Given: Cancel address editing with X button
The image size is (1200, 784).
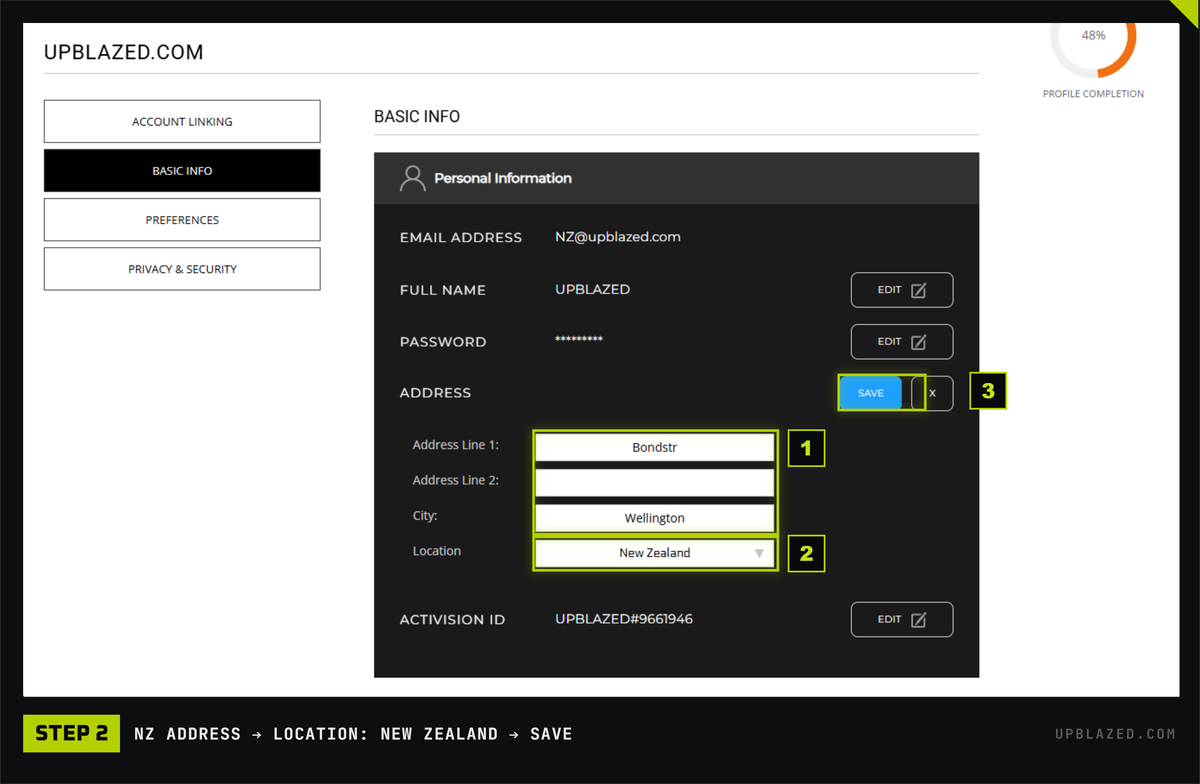Looking at the screenshot, I should tap(933, 393).
